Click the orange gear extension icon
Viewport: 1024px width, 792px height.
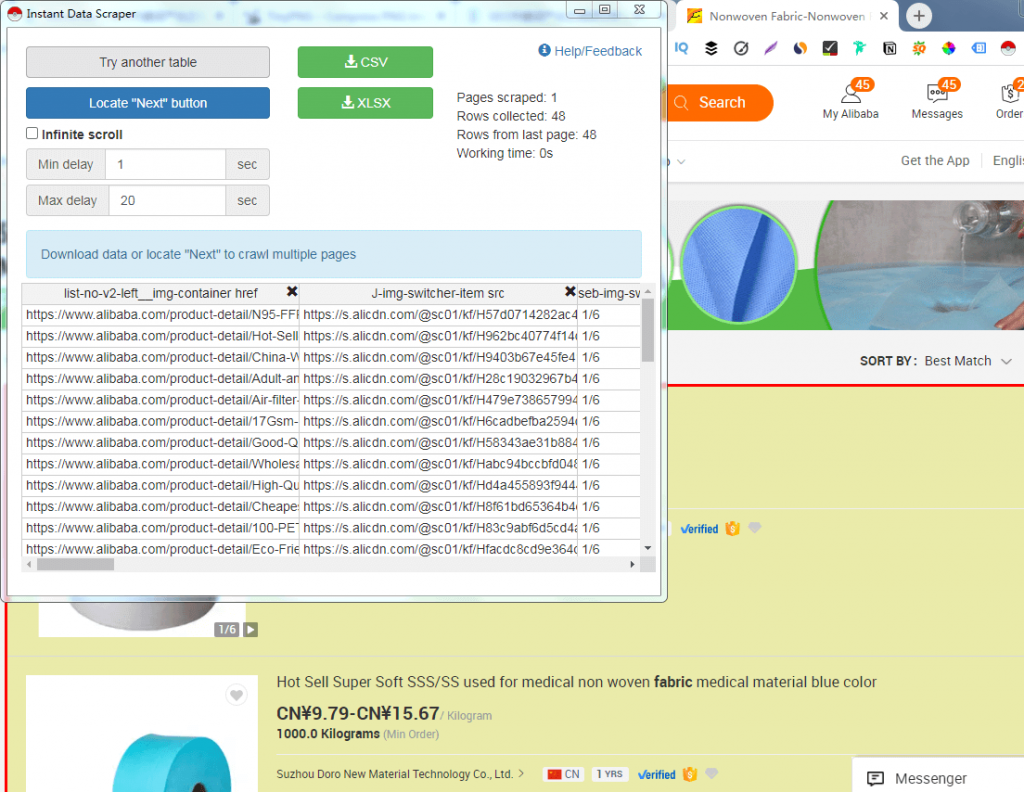pos(919,48)
